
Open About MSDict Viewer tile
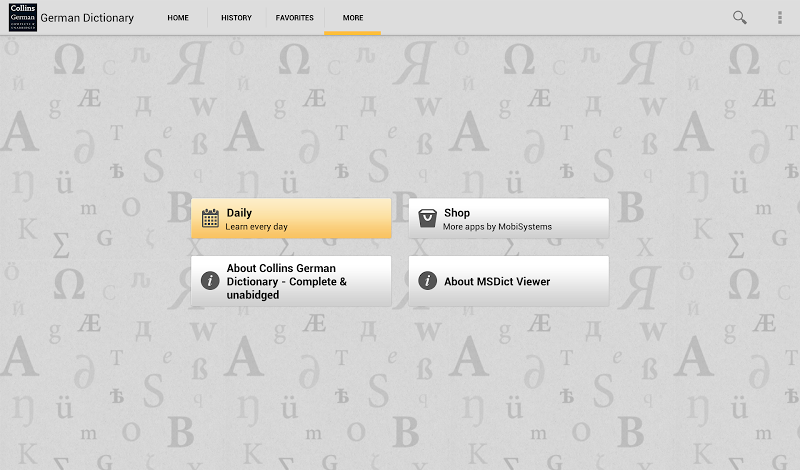click(509, 281)
